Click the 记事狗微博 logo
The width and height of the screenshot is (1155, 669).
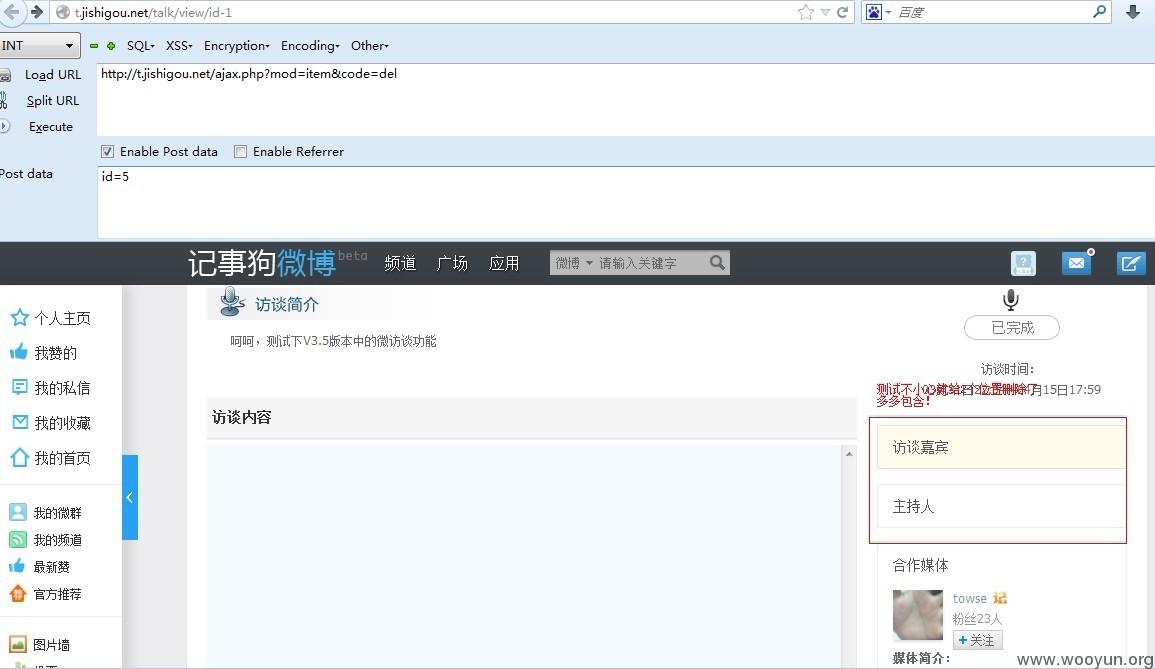[x=261, y=262]
